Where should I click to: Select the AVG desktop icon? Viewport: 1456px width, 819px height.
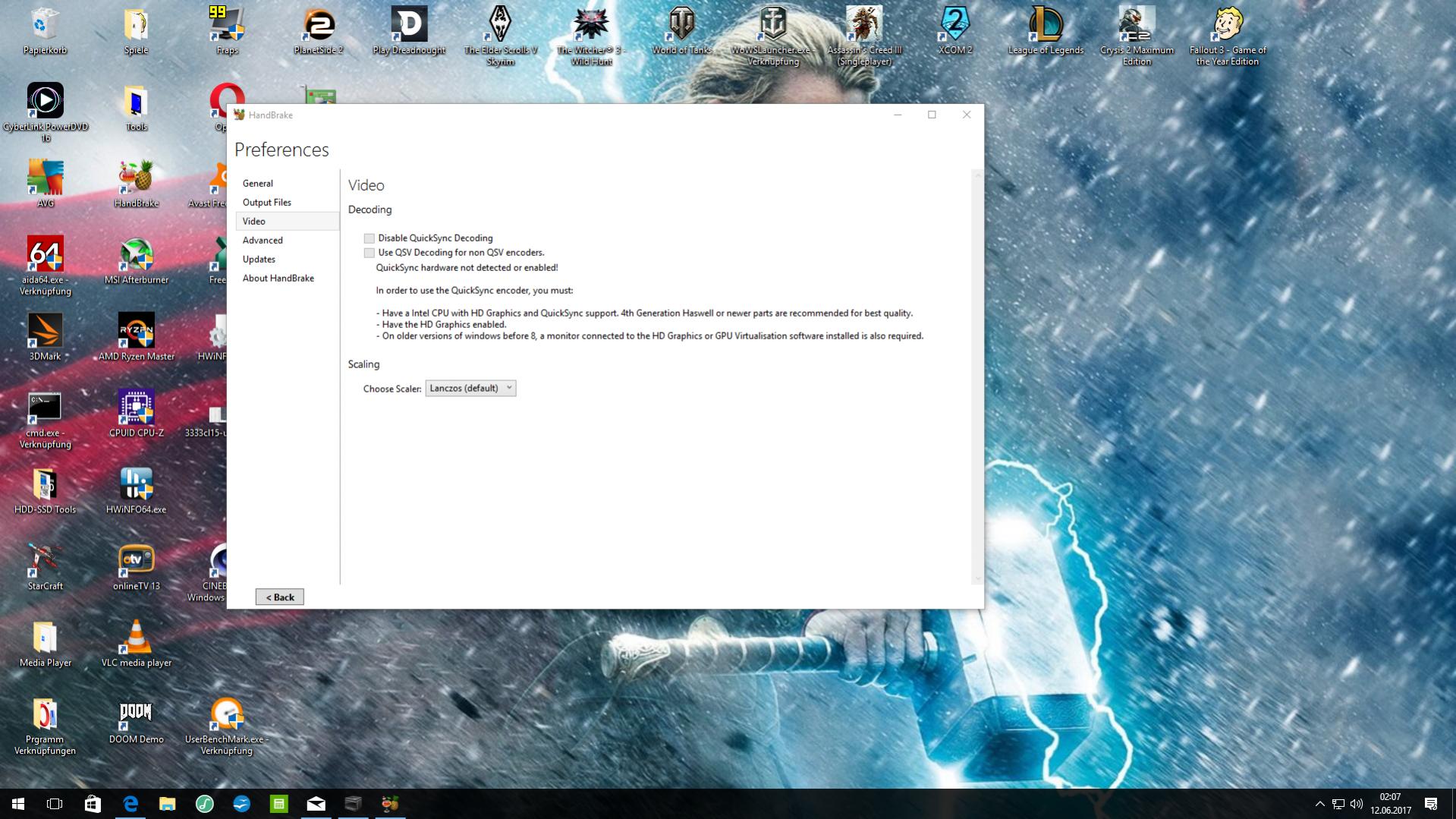[x=45, y=184]
